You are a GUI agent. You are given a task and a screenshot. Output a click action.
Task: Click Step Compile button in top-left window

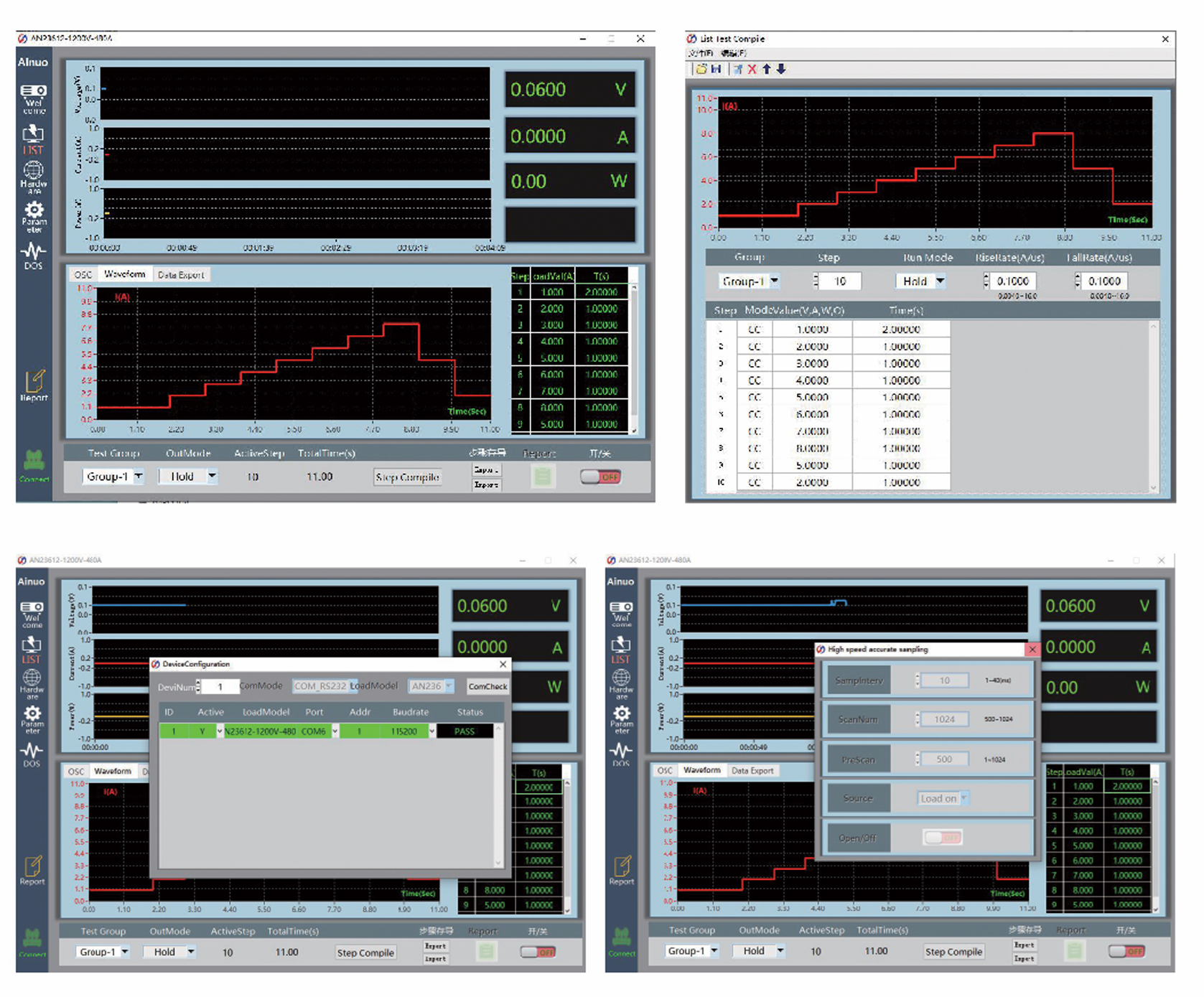pyautogui.click(x=407, y=477)
